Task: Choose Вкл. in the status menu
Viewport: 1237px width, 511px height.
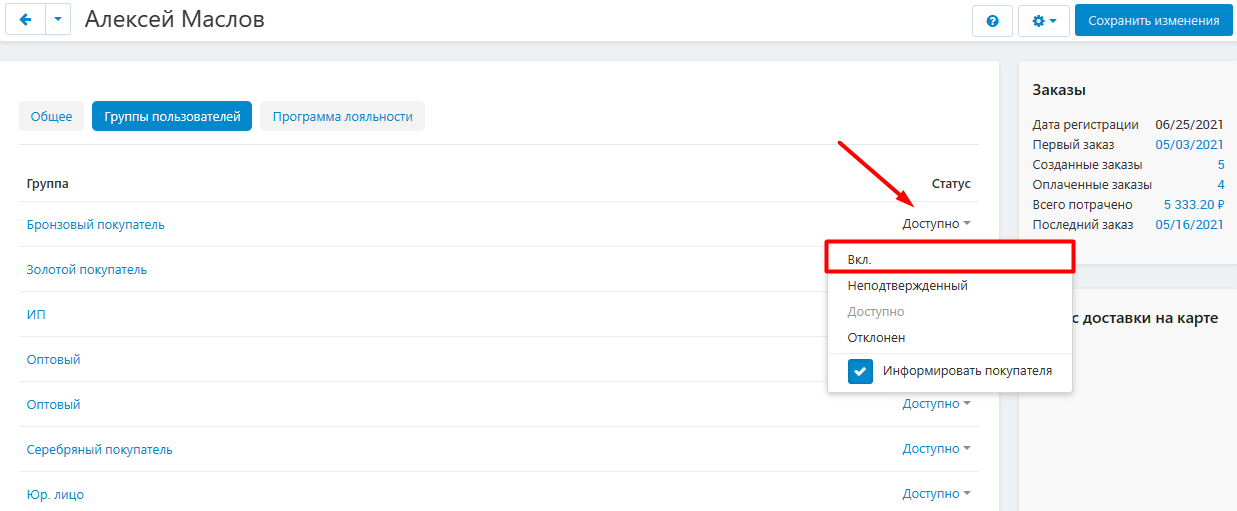Action: pyautogui.click(x=950, y=259)
